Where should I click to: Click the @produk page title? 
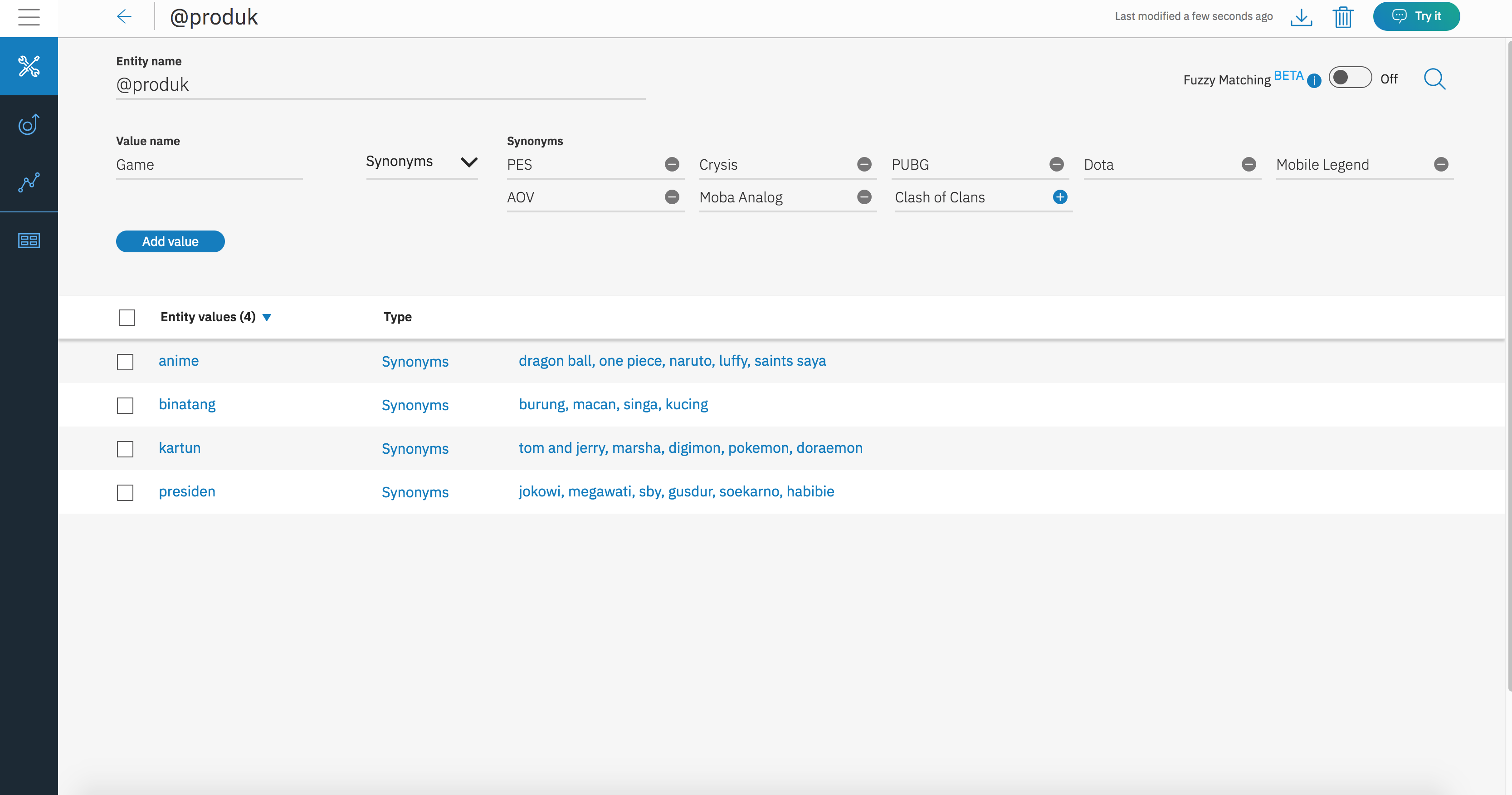[x=214, y=17]
